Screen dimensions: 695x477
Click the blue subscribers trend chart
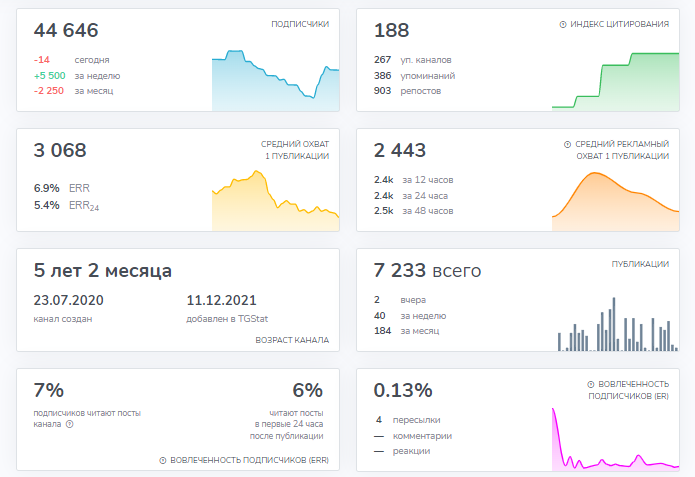(x=275, y=82)
